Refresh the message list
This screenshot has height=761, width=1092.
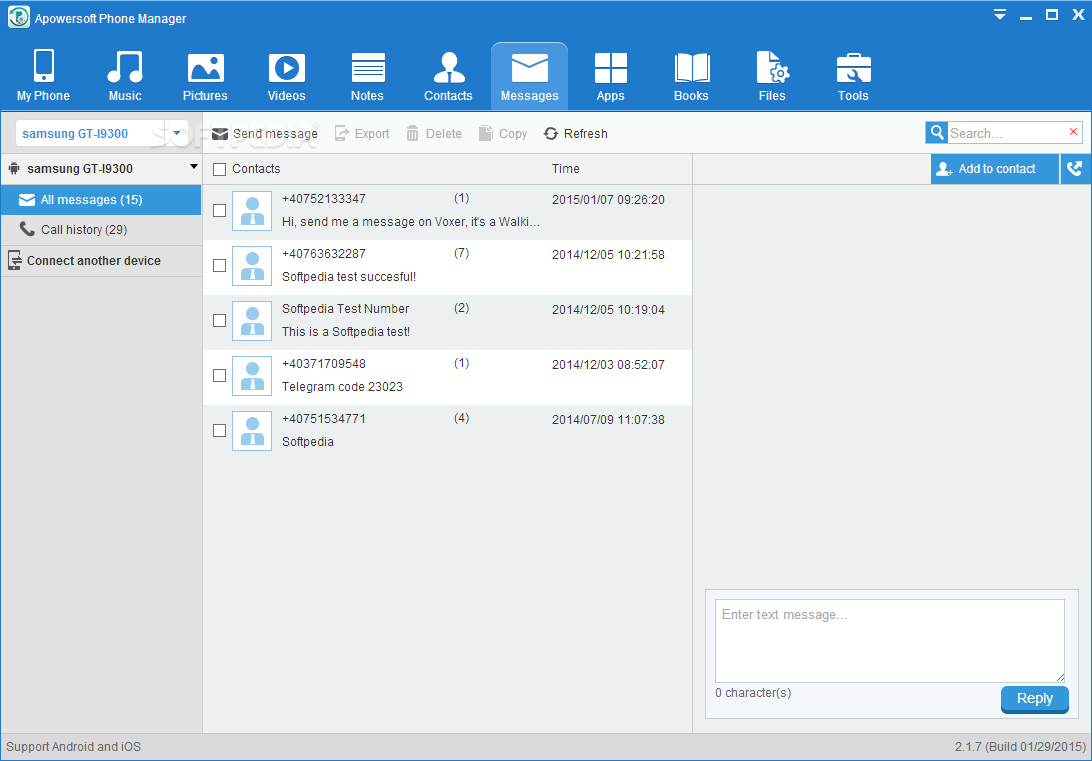coord(576,134)
